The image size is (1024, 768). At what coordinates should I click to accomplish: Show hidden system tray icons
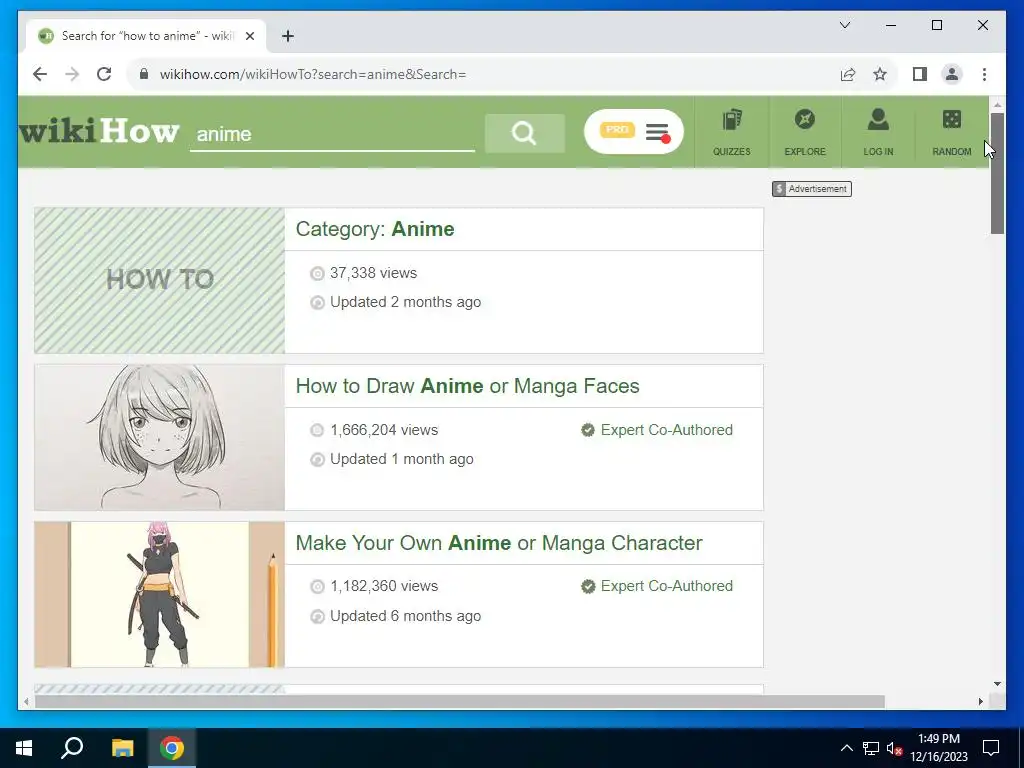(846, 748)
